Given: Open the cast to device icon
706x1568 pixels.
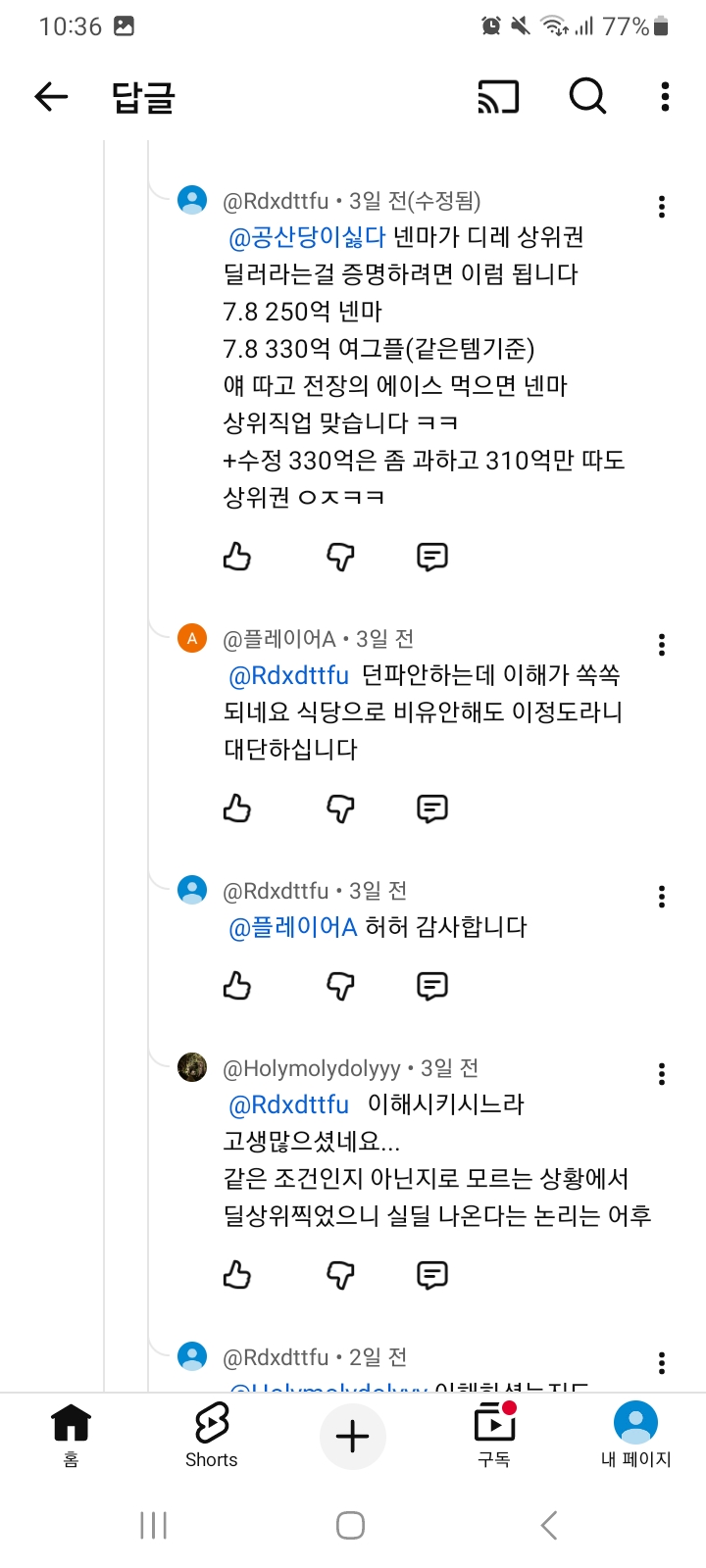Looking at the screenshot, I should (x=498, y=96).
